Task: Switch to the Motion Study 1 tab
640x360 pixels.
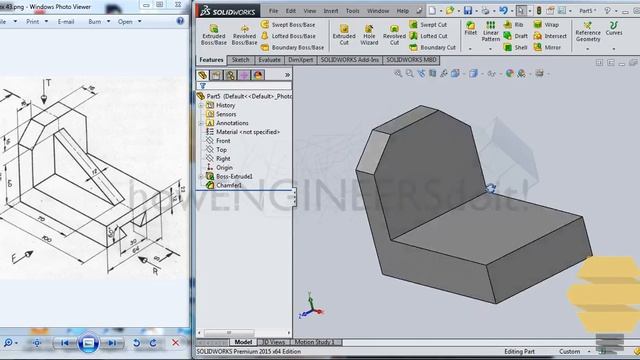Action: (314, 342)
